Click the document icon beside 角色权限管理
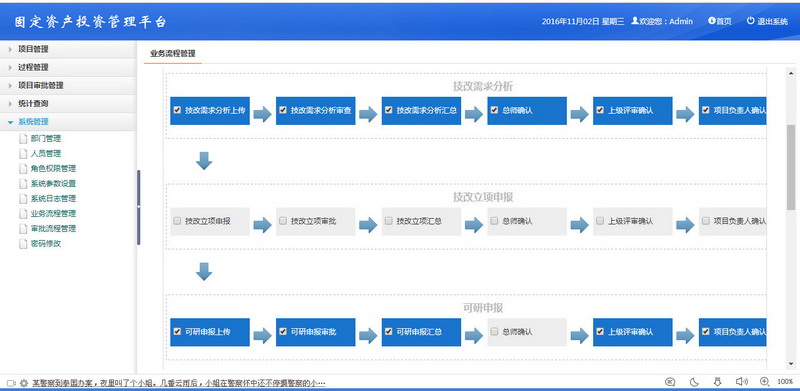This screenshot has width=800, height=391. pos(23,169)
